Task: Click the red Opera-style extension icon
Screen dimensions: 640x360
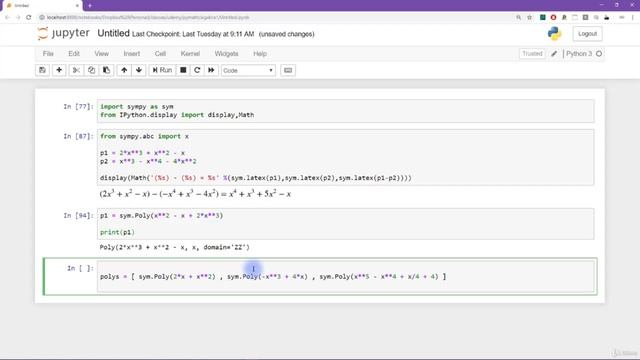Action: click(x=553, y=17)
